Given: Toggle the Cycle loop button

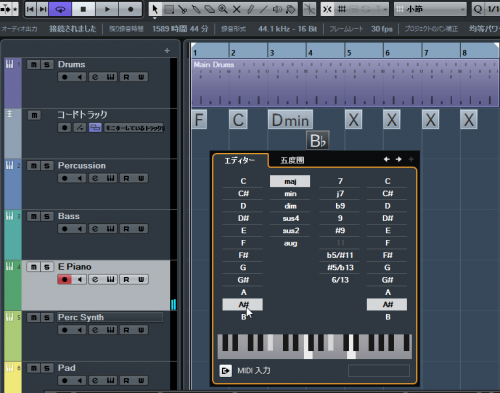Looking at the screenshot, I should pos(60,9).
